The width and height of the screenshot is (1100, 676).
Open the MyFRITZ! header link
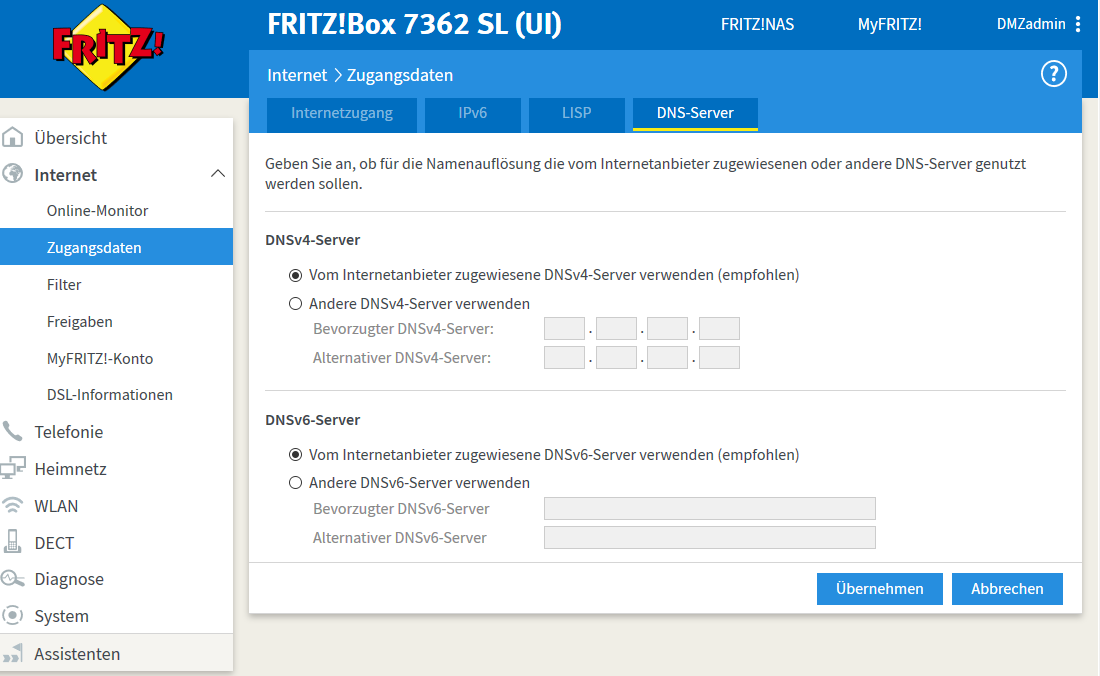pyautogui.click(x=890, y=25)
